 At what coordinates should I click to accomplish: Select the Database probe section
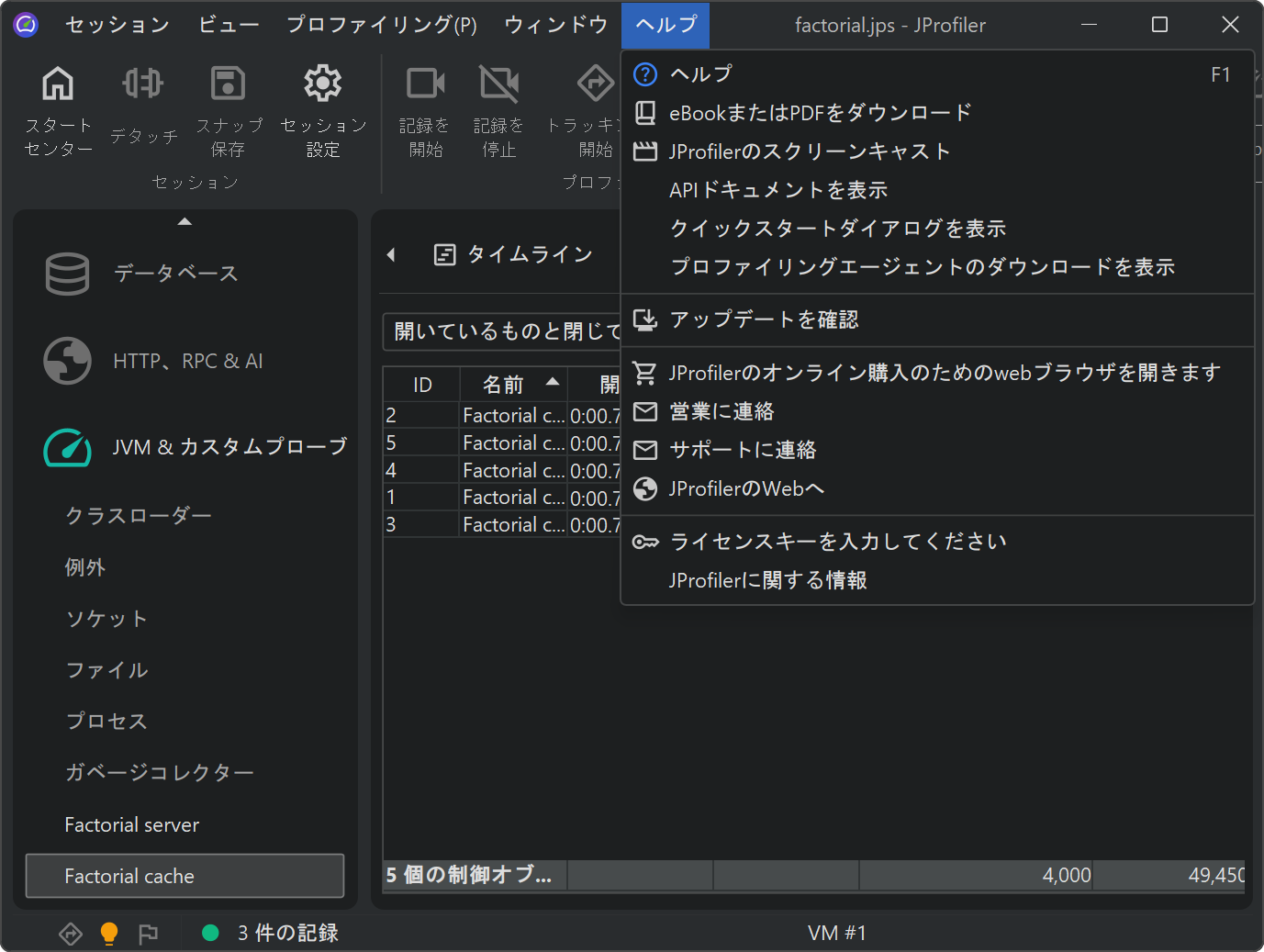coord(175,274)
